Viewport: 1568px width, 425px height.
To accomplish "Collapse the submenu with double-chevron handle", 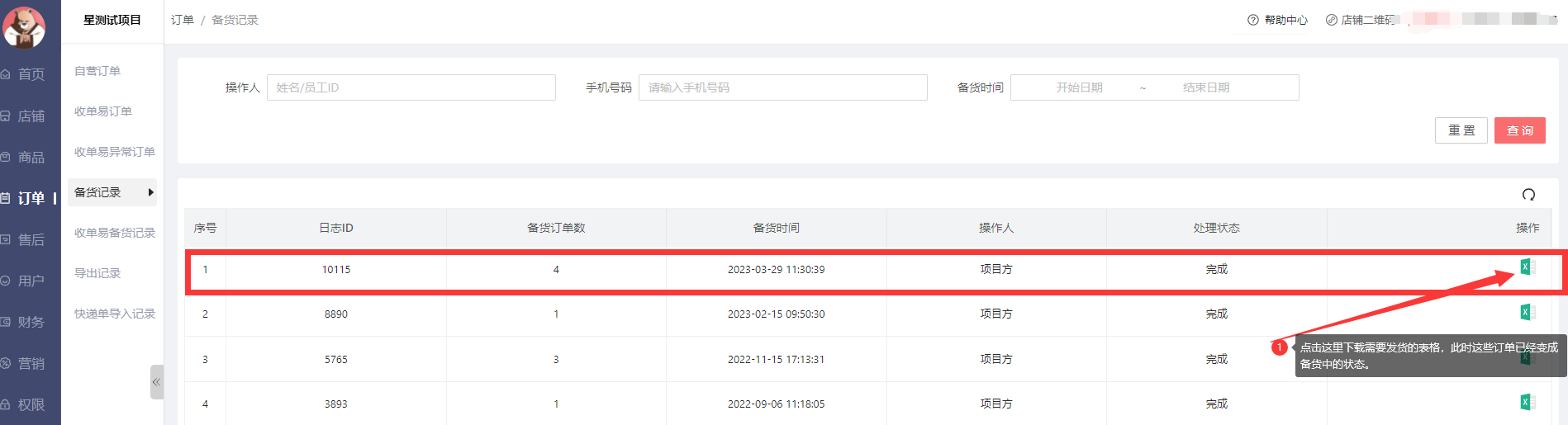I will [156, 382].
